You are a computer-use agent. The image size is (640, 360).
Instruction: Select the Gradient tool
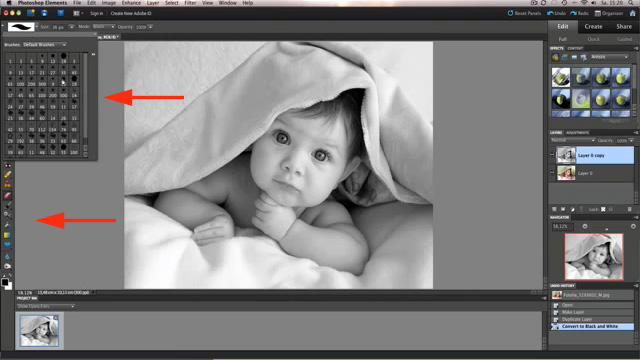[x=7, y=235]
